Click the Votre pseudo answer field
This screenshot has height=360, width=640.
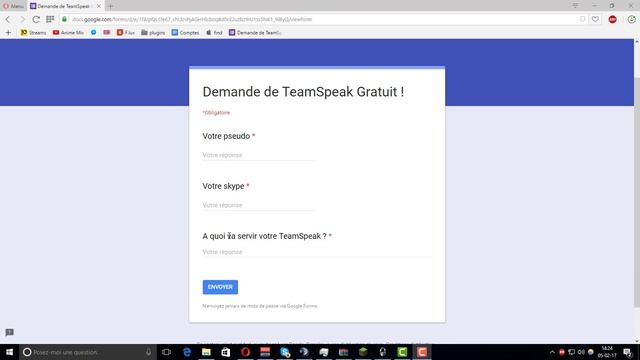tap(259, 155)
